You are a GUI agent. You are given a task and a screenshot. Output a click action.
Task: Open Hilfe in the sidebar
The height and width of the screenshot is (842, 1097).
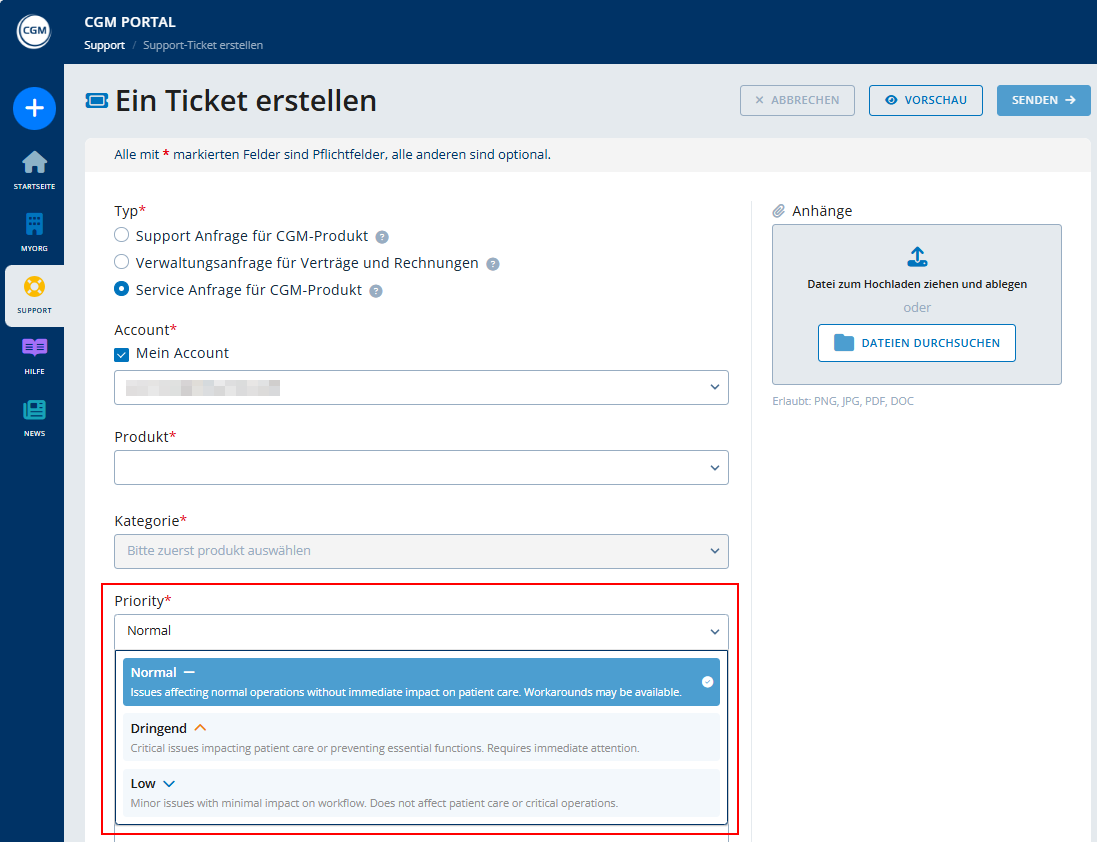click(34, 356)
